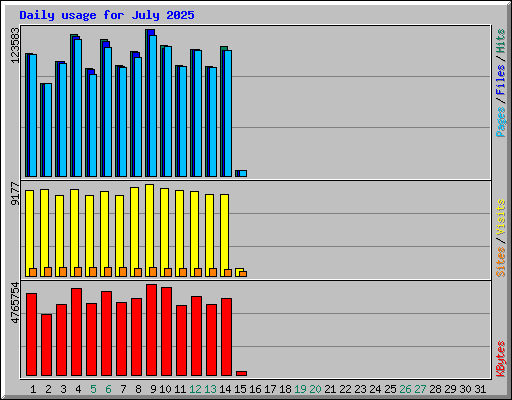The image size is (512, 400).
Task: Click the 9177 visits axis label
Action: click(x=15, y=193)
